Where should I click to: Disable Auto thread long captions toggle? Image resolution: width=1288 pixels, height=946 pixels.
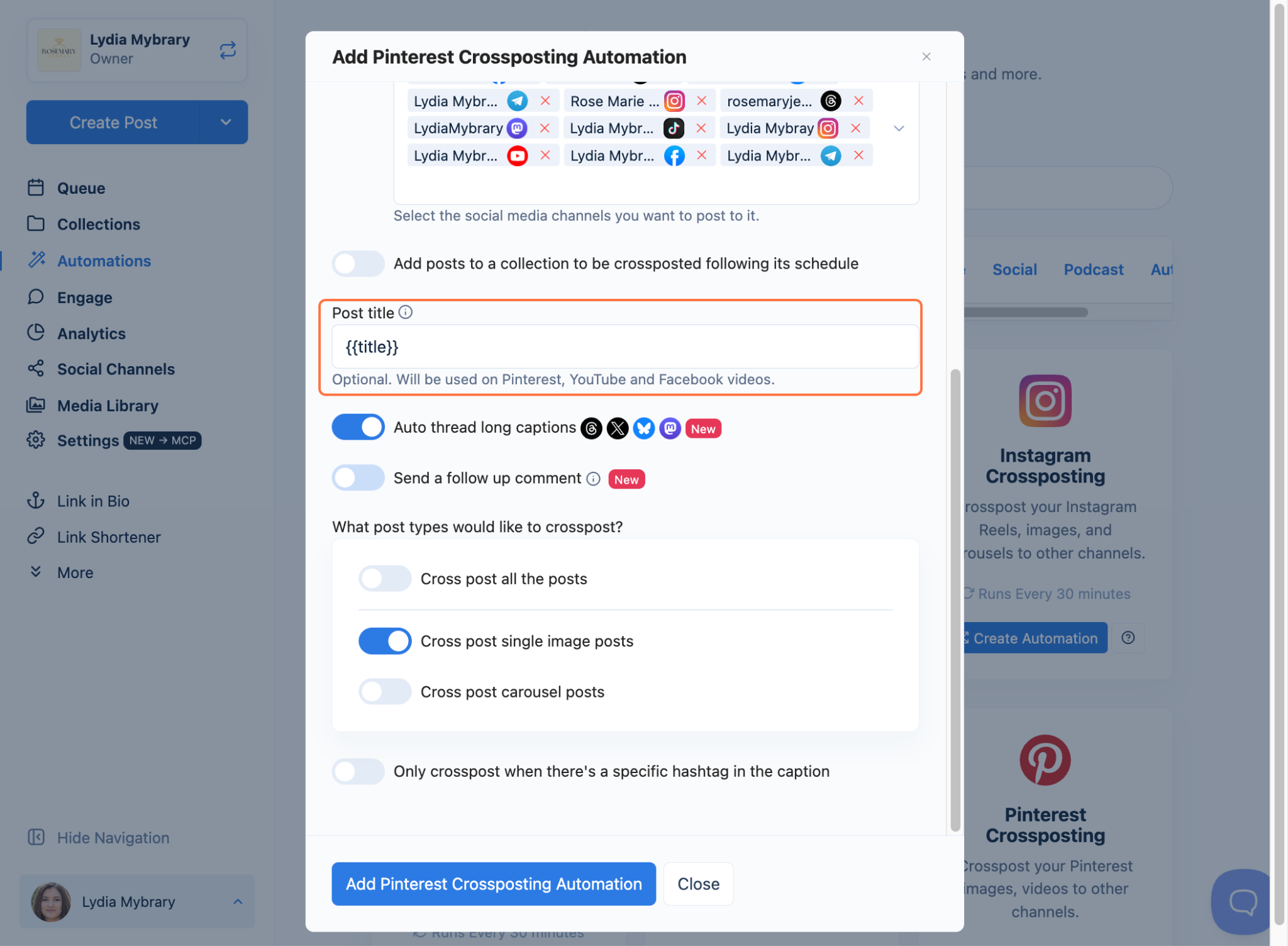click(358, 427)
